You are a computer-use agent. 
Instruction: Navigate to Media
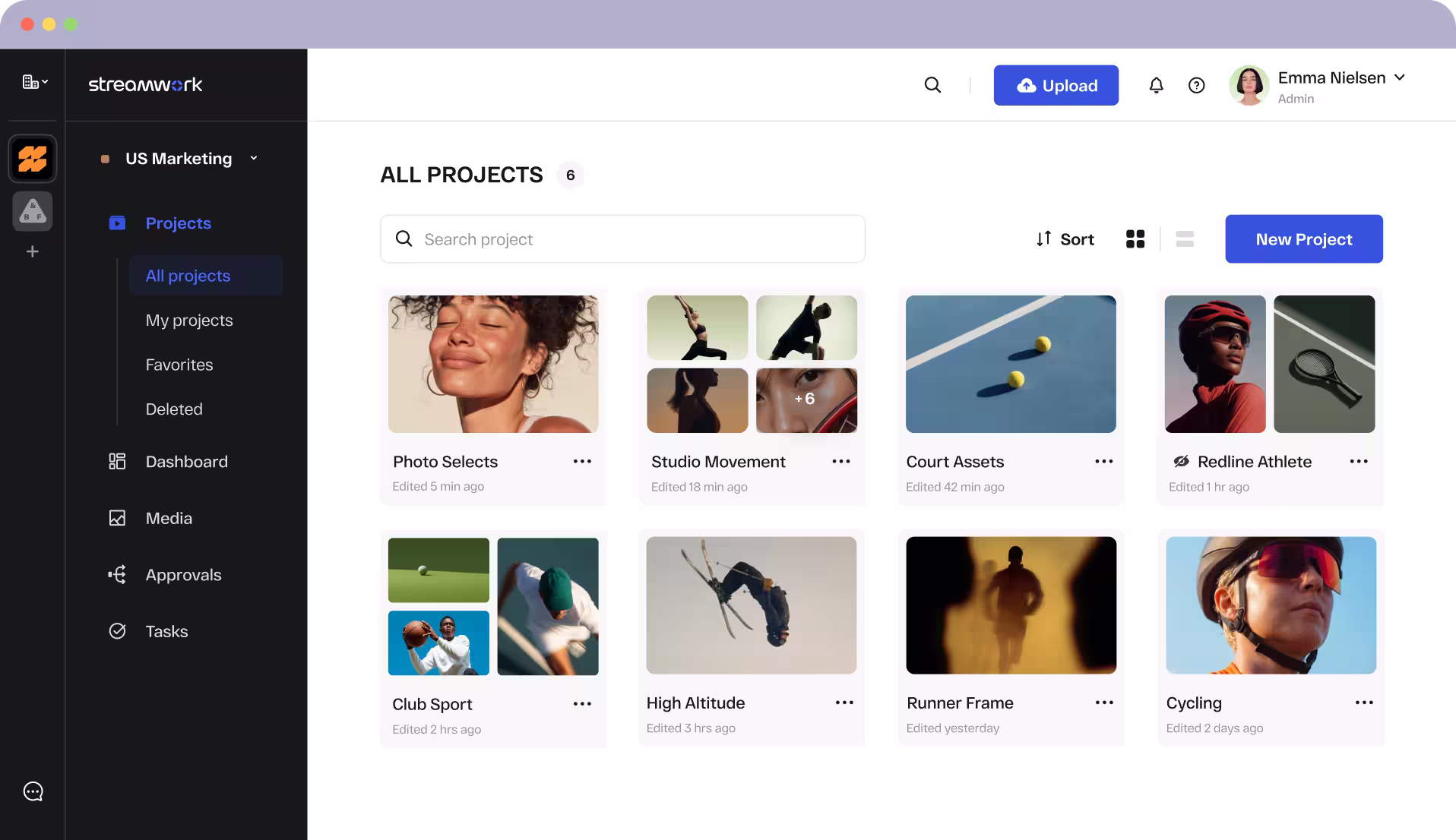(x=169, y=518)
